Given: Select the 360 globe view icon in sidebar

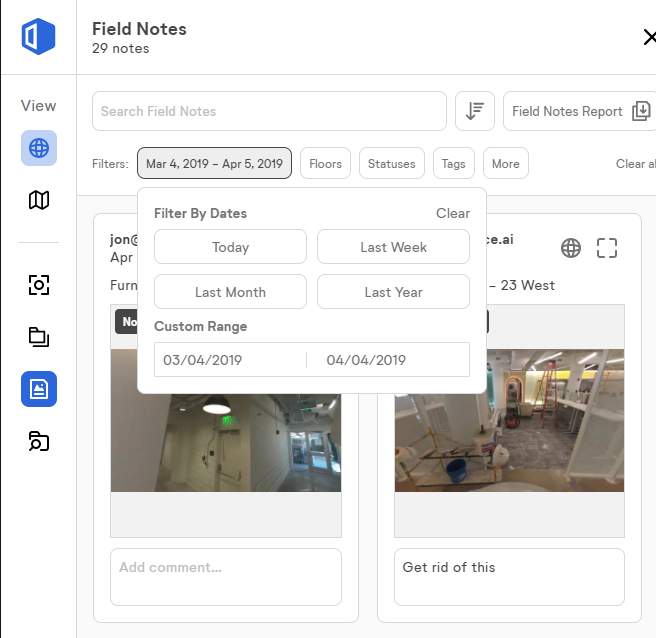Looking at the screenshot, I should tap(39, 148).
